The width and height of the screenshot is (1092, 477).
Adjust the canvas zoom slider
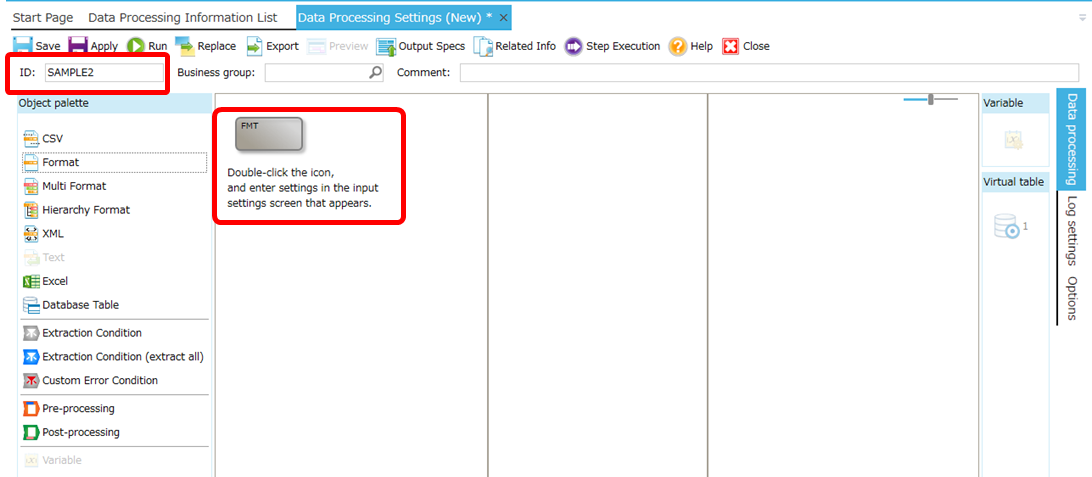pos(931,99)
